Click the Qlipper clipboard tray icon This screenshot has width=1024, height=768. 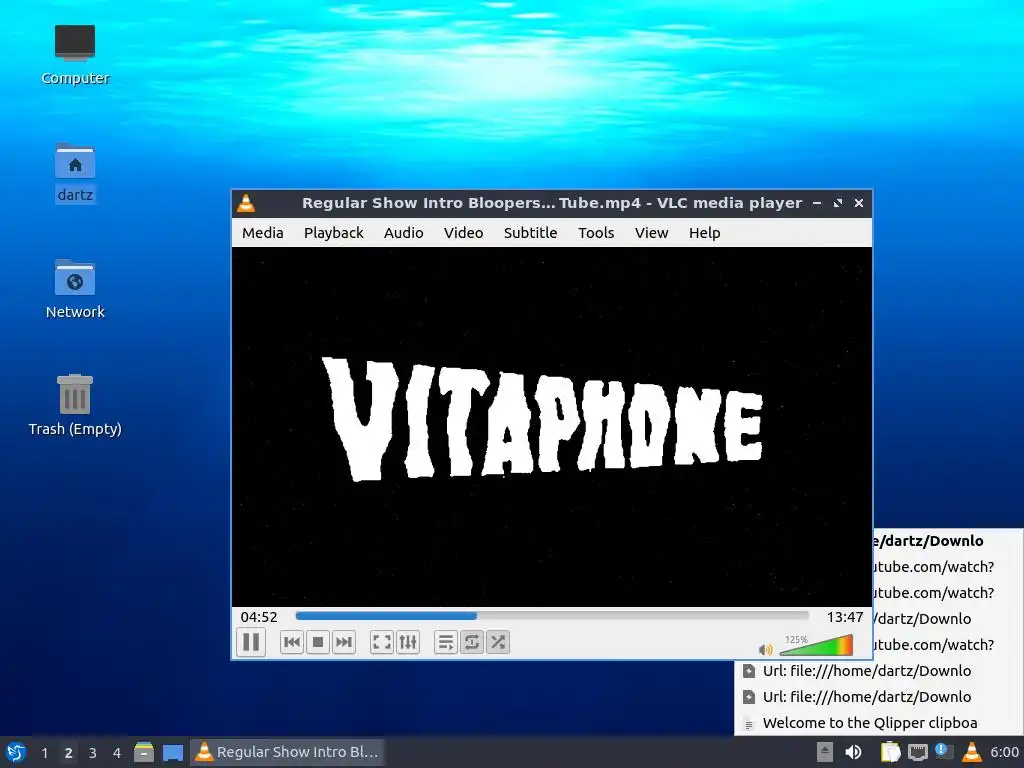890,752
